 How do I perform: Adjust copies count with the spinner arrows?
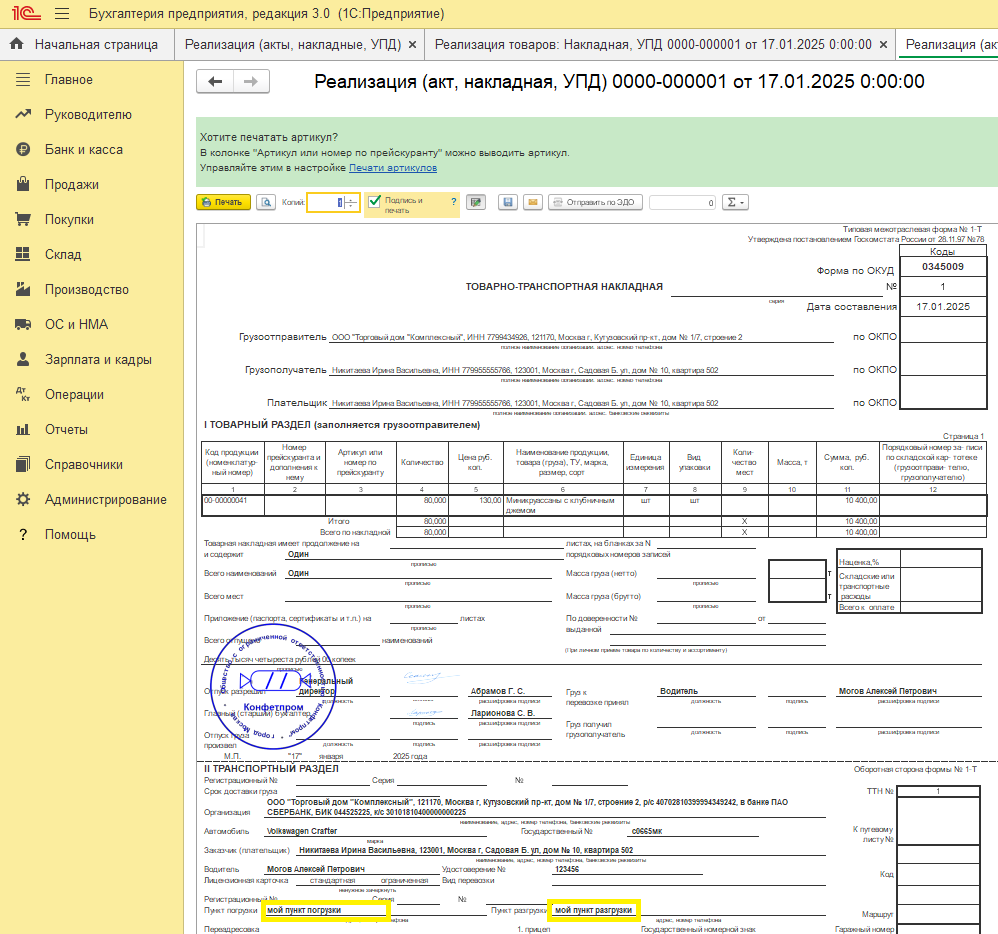351,202
